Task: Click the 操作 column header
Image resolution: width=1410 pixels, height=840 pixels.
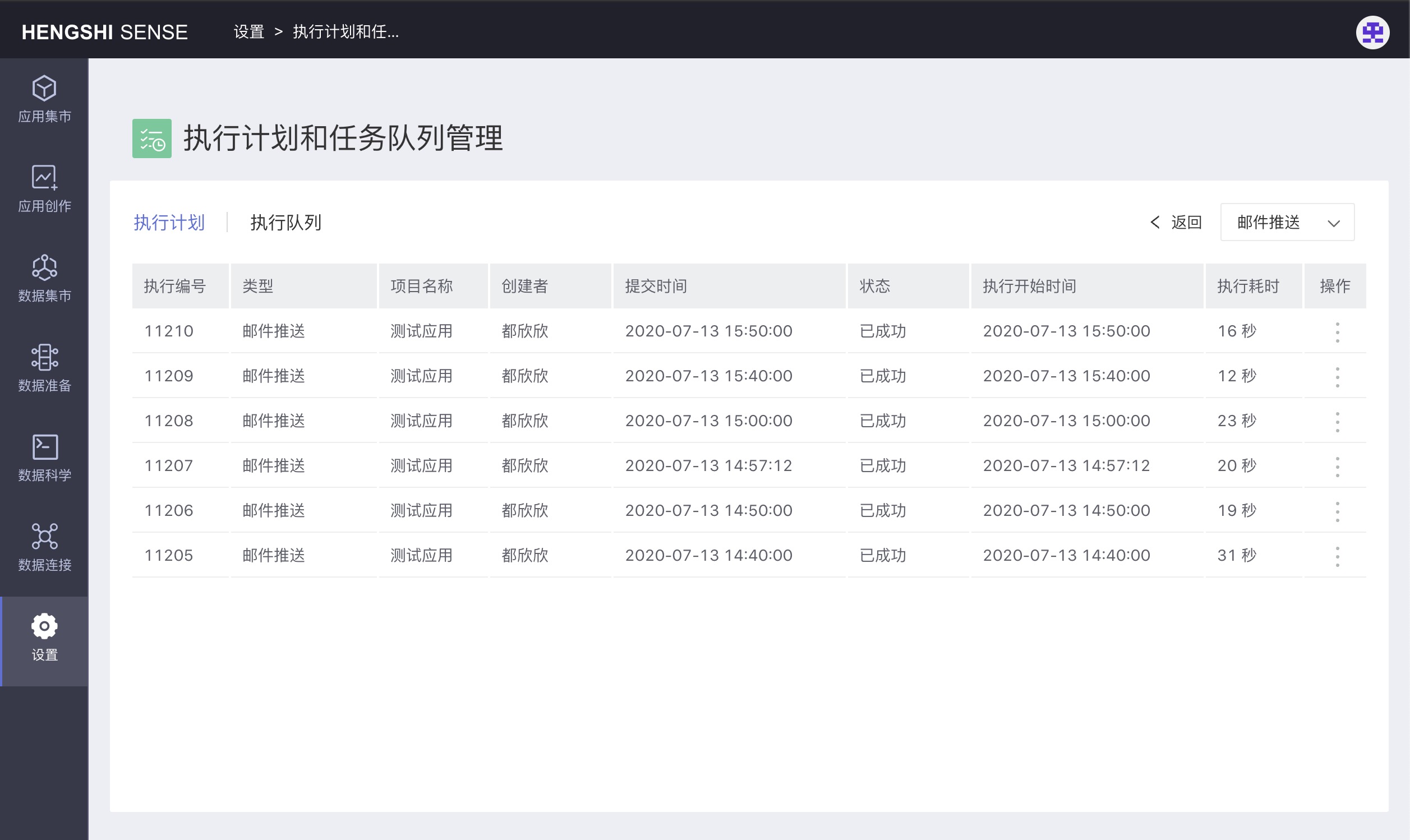Action: click(1335, 287)
